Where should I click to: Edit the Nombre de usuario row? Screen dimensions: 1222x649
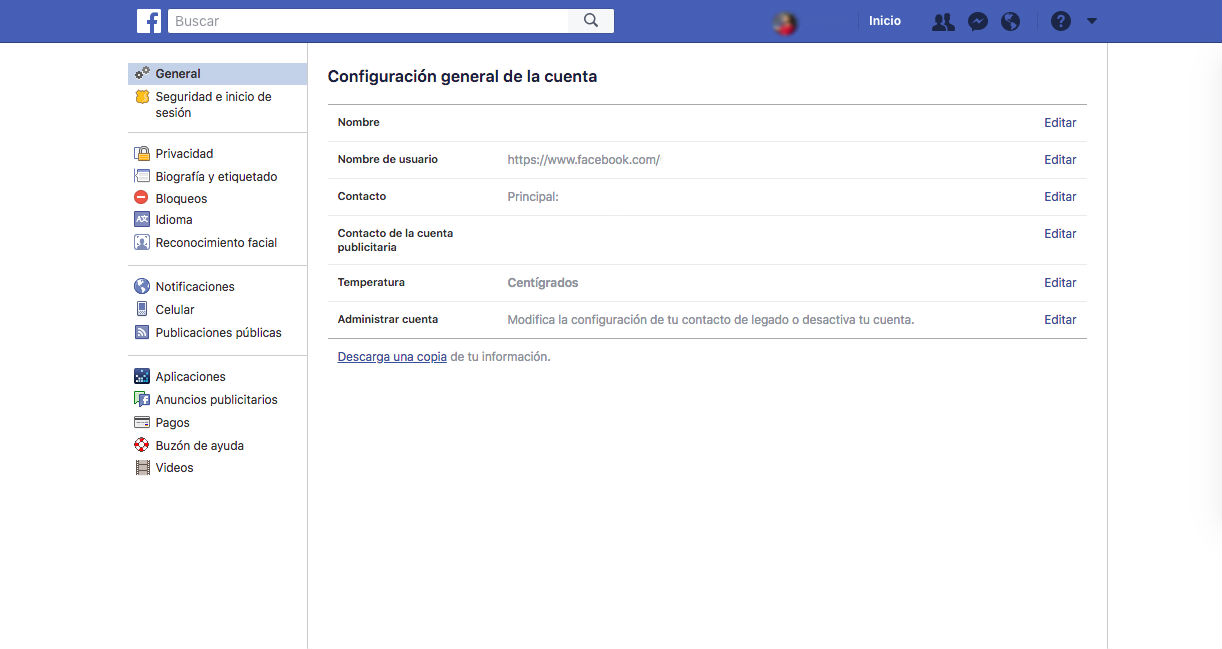1060,160
